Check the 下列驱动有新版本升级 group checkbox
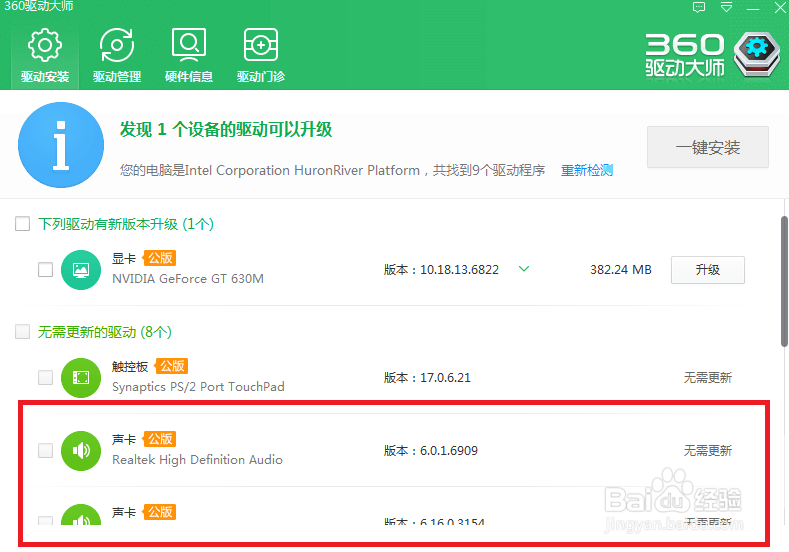Screen dimensions: 789x552 click(23, 223)
